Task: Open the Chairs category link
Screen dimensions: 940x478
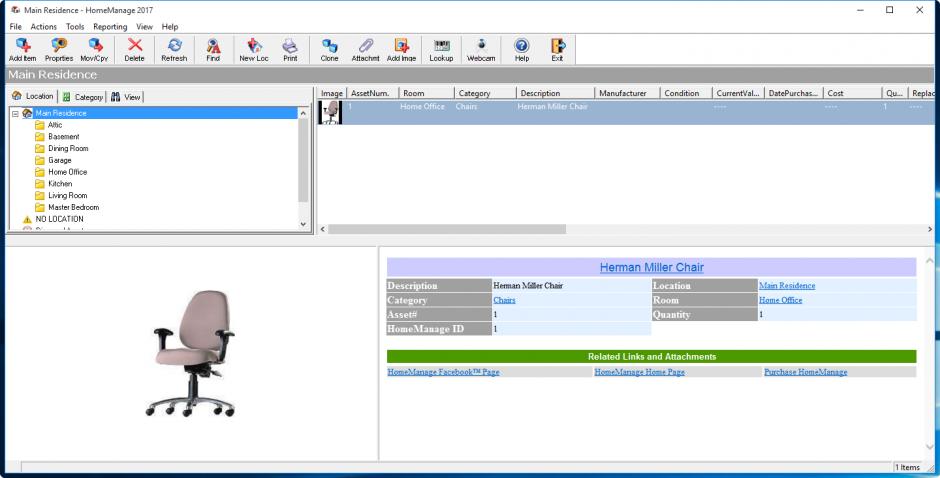Action: pyautogui.click(x=504, y=300)
